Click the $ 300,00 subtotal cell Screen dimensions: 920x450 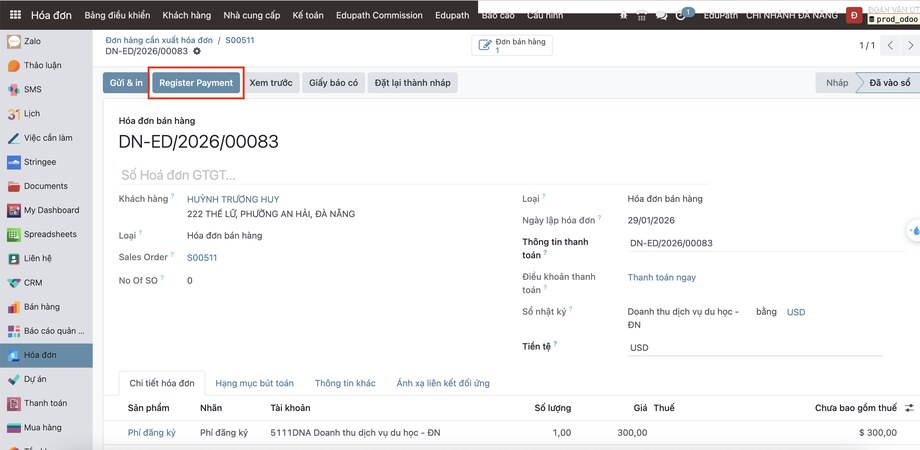(878, 433)
